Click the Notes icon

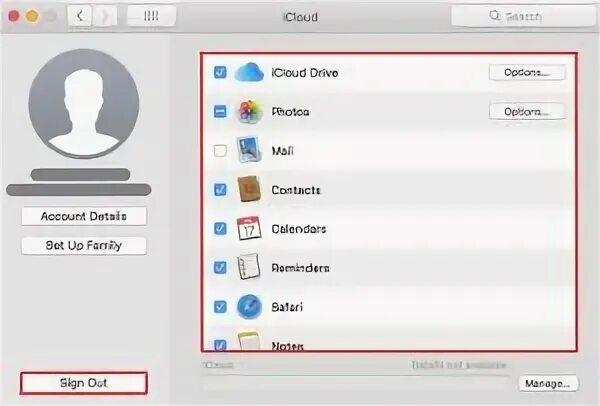(x=249, y=341)
